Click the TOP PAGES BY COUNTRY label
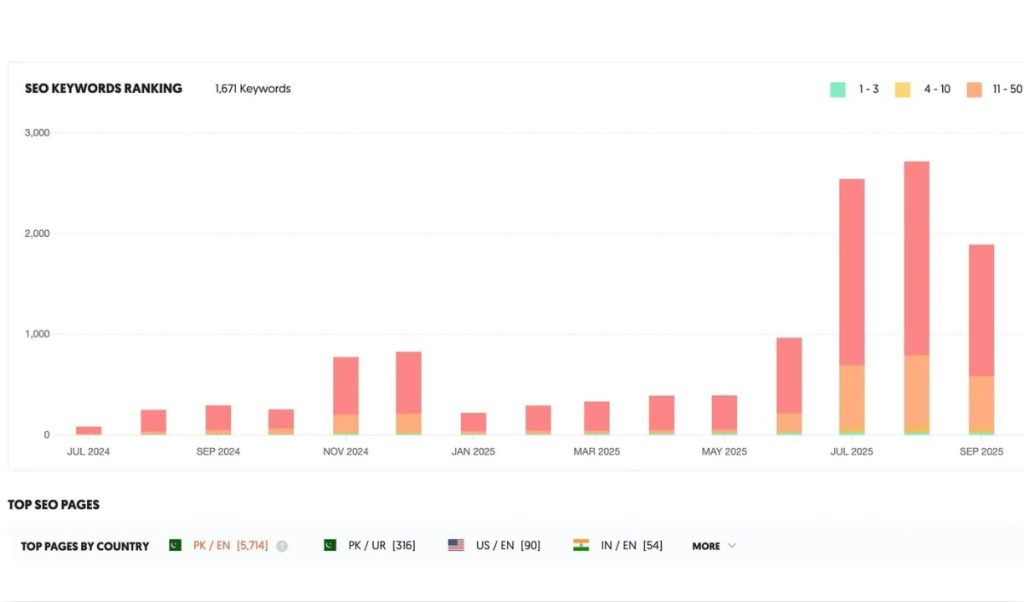Viewport: 1024px width, 602px height. (85, 546)
